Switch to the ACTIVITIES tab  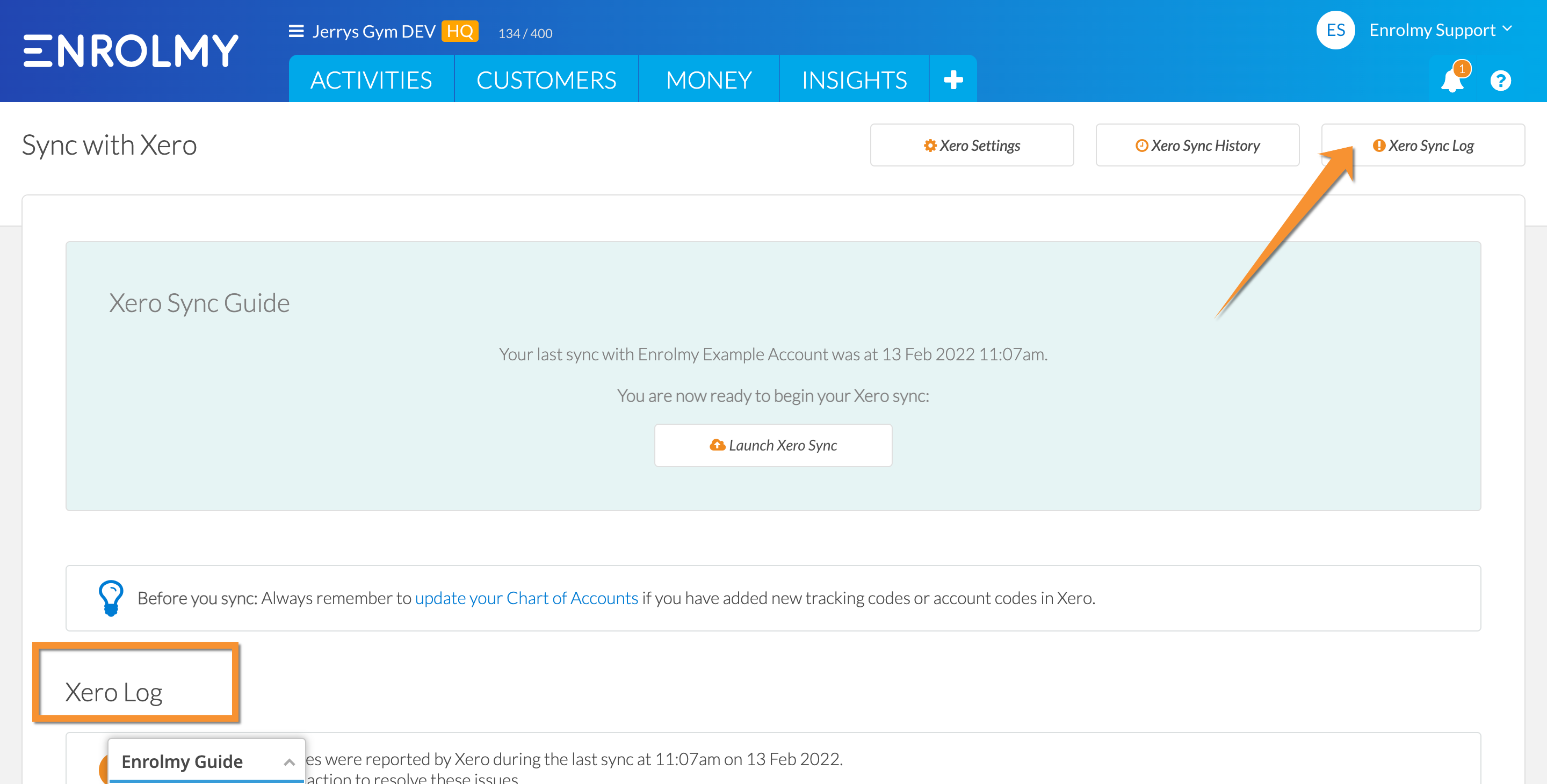coord(371,80)
